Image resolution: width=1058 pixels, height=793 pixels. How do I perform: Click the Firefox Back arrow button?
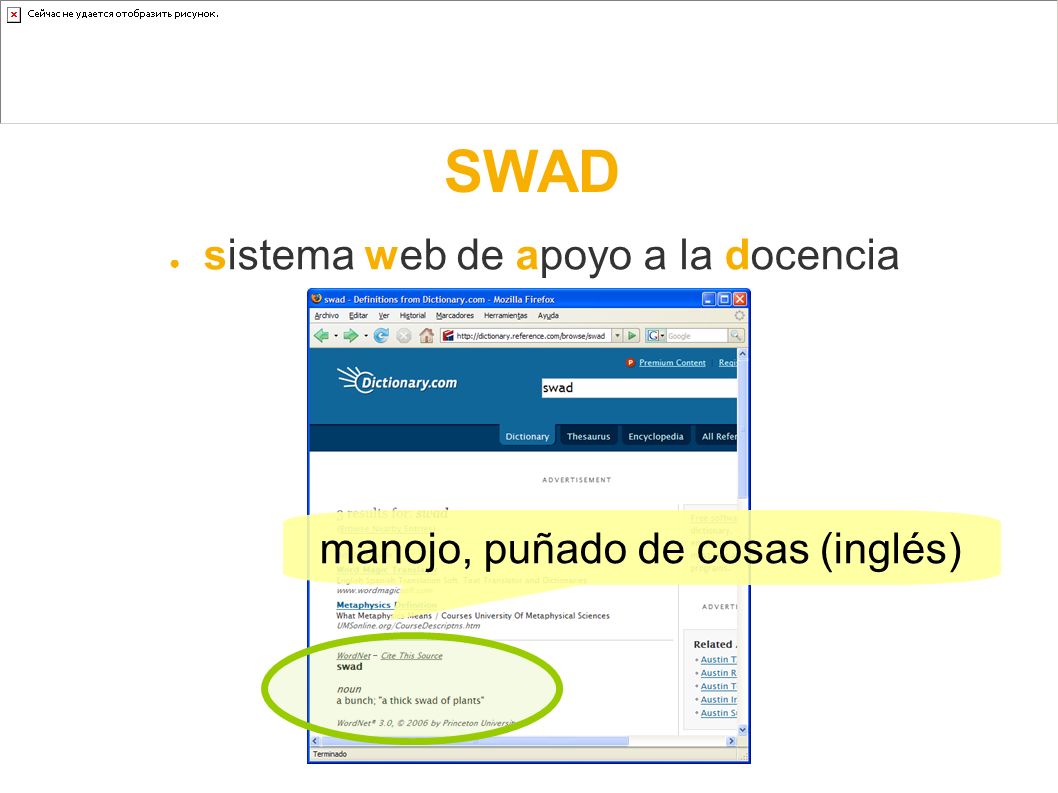pos(321,335)
